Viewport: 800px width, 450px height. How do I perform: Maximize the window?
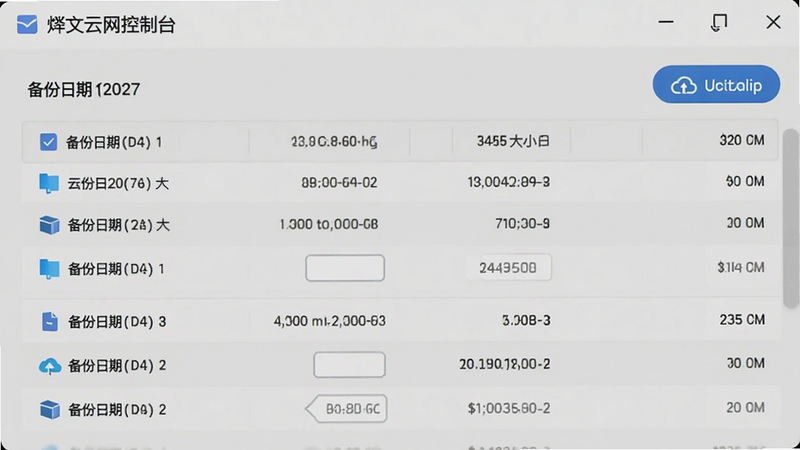click(x=719, y=22)
